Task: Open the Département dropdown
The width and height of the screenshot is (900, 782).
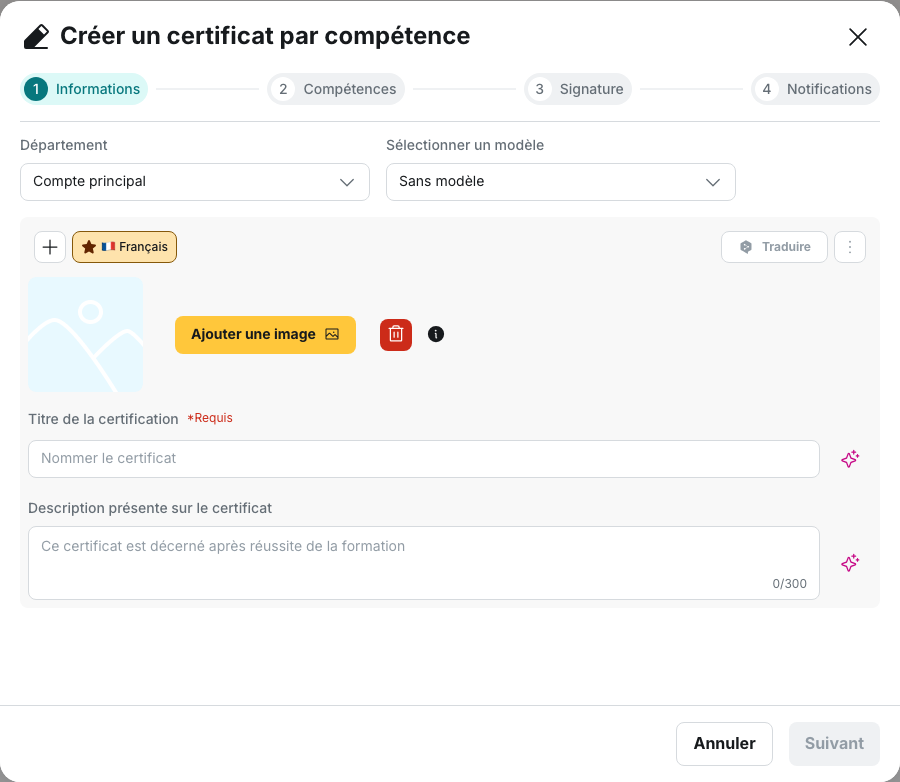Action: click(195, 182)
